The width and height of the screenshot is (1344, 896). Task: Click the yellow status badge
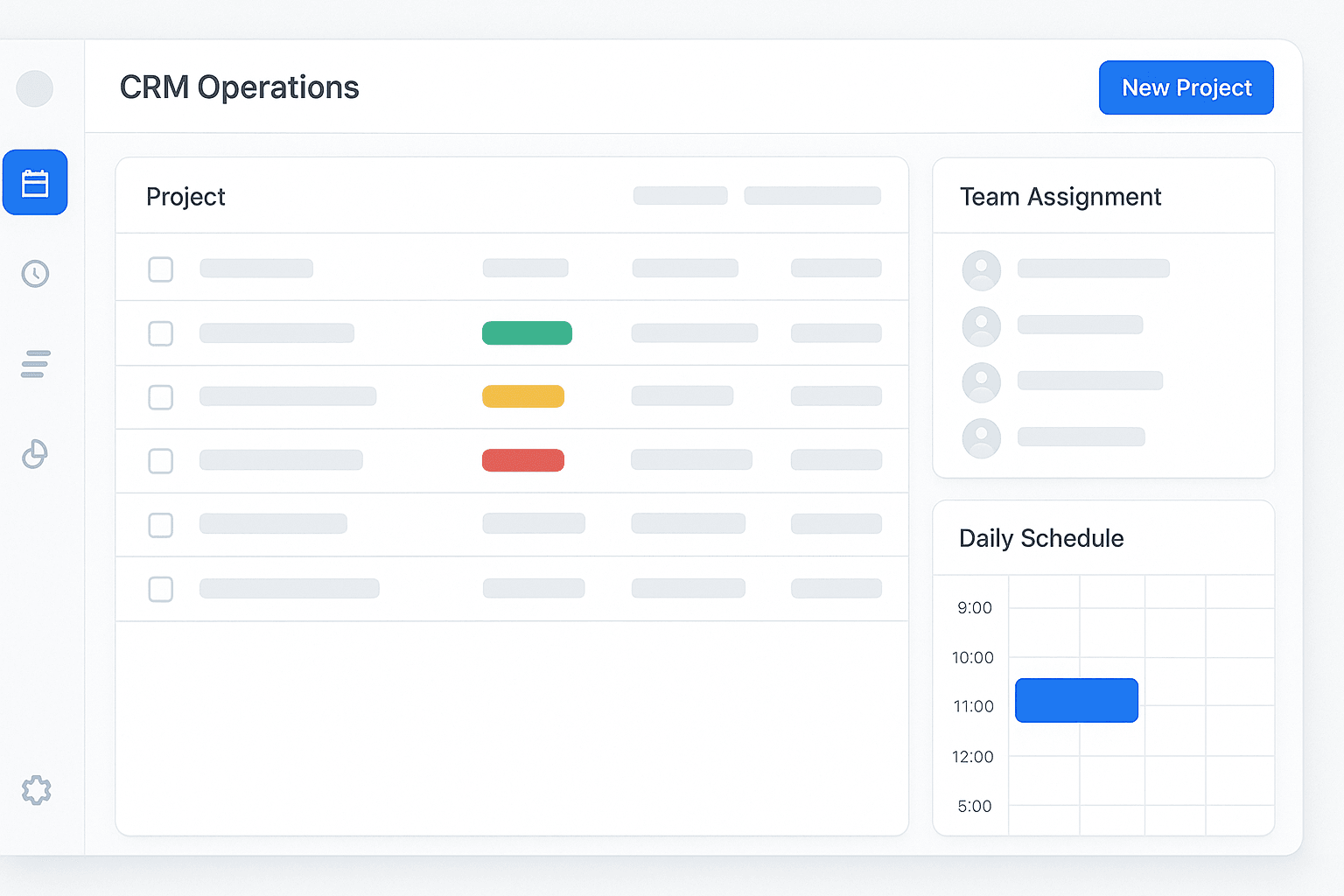[523, 397]
